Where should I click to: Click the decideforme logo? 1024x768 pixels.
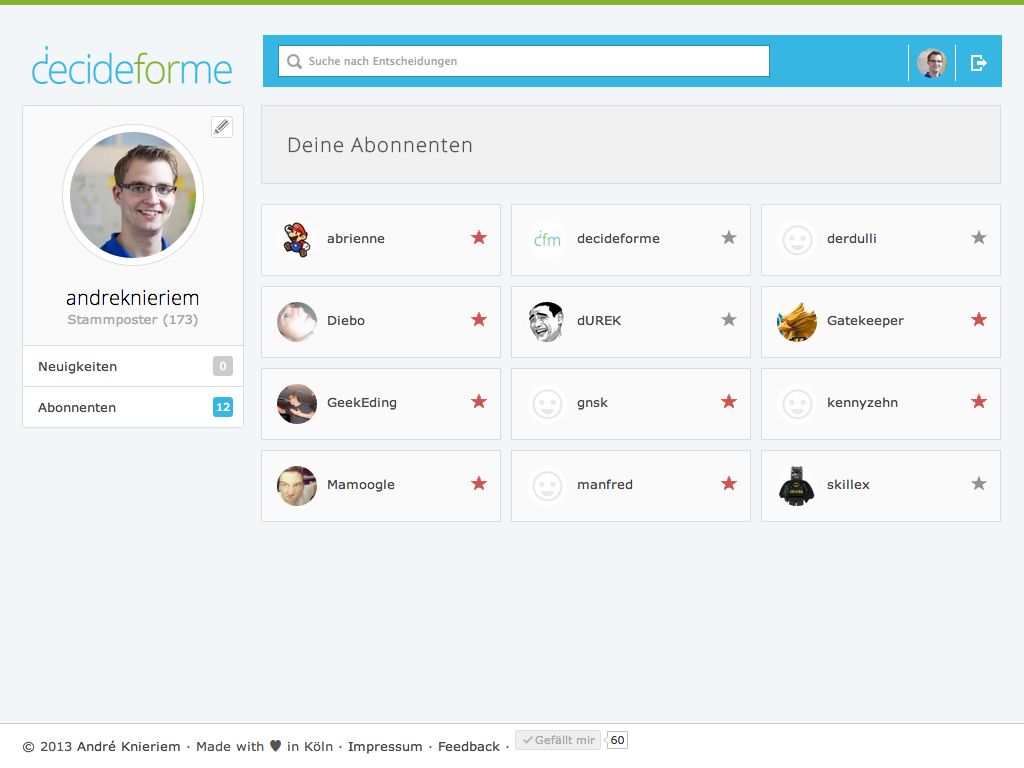point(132,66)
